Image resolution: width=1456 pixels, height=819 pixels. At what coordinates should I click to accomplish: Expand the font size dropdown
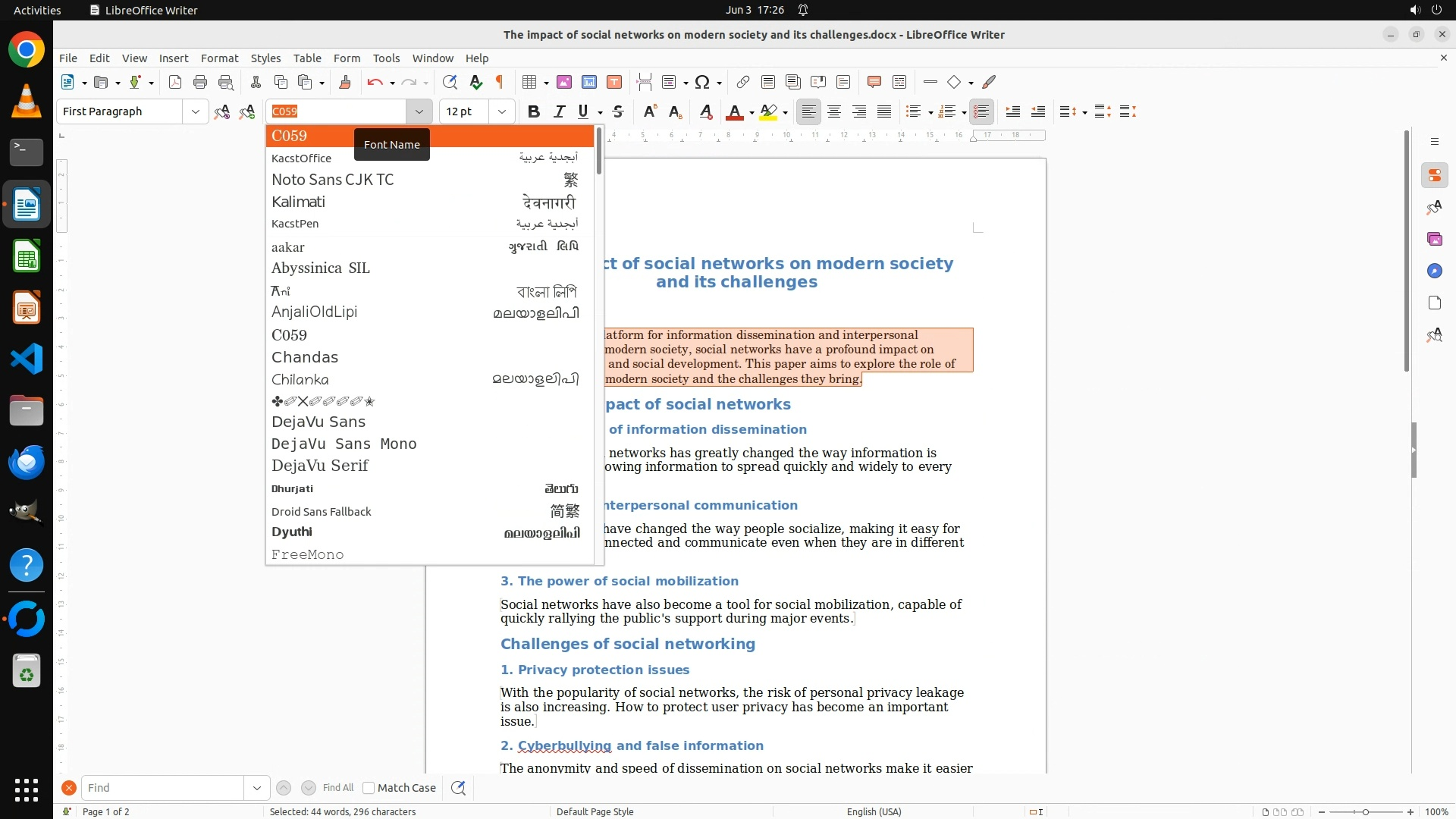click(501, 111)
